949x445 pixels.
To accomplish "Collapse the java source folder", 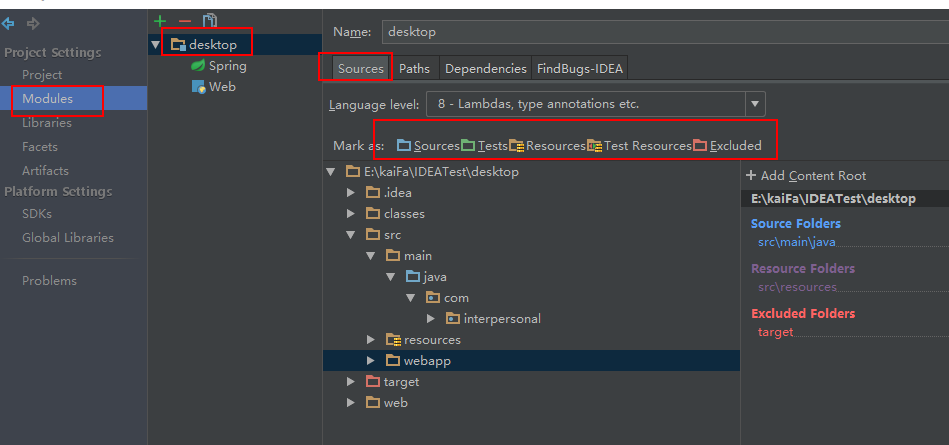I will point(391,277).
